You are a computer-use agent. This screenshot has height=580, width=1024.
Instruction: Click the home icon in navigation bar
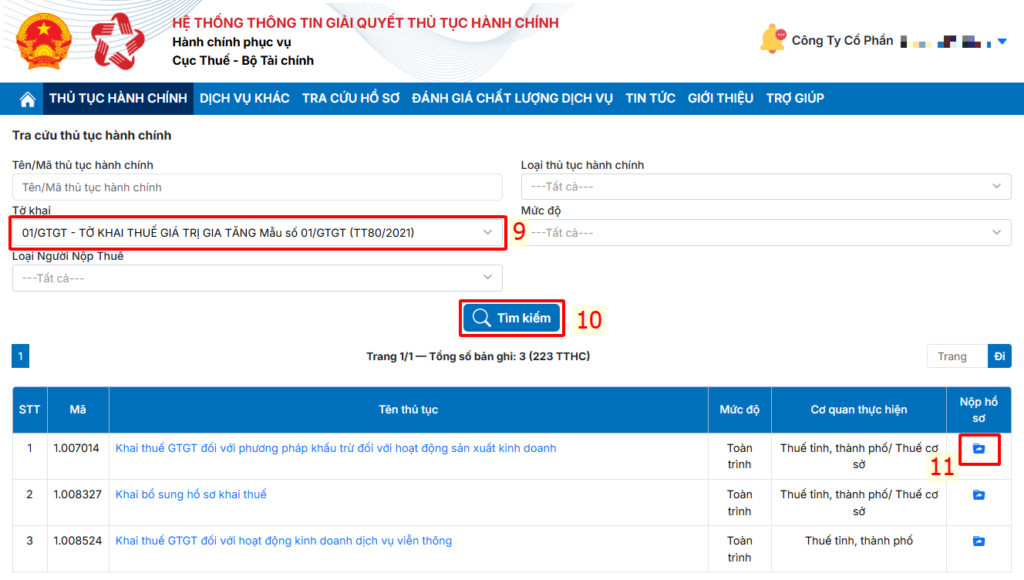point(28,99)
